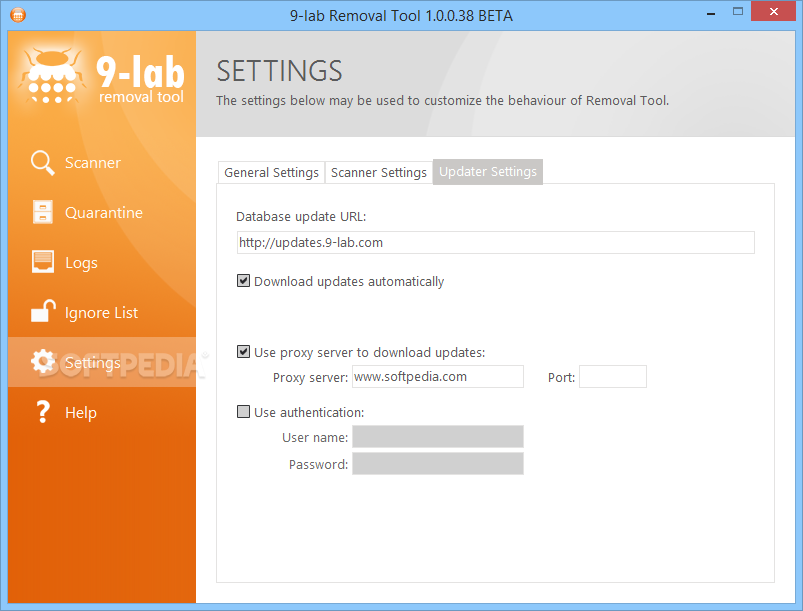
Task: Toggle Use proxy server checkbox
Action: (243, 352)
